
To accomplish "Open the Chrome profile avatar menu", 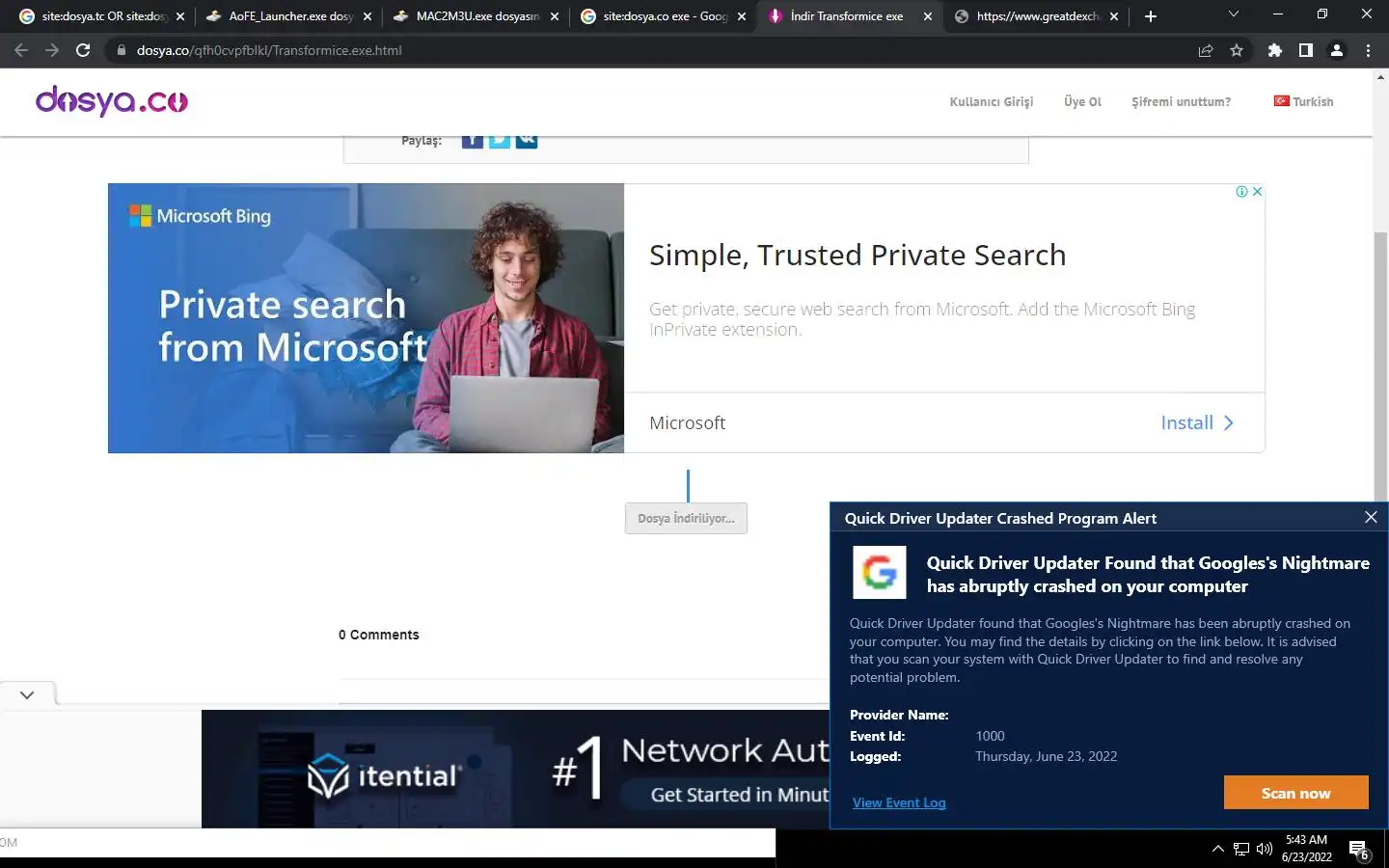I will 1337,50.
